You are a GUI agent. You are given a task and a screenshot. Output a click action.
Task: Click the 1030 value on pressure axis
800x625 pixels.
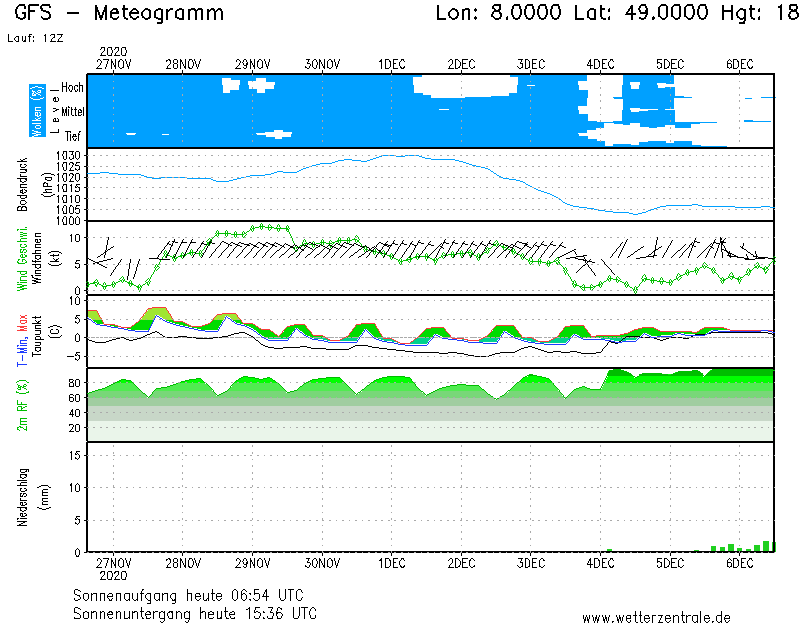click(68, 156)
